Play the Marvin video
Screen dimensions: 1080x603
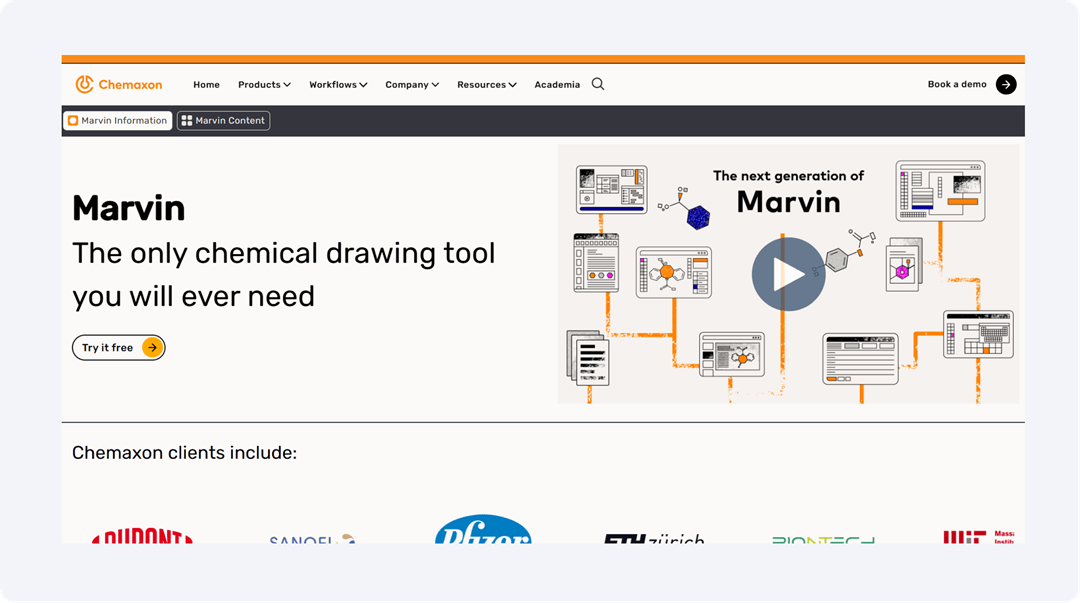pos(788,274)
